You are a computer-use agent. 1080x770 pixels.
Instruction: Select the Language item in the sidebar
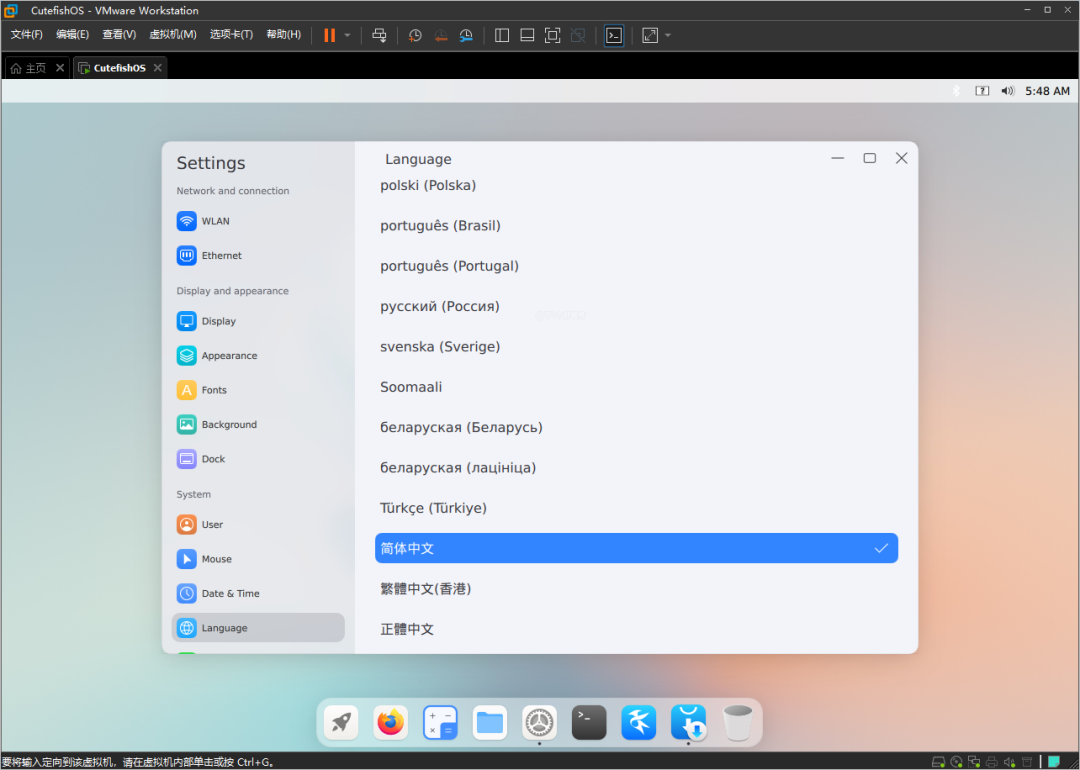pyautogui.click(x=258, y=627)
